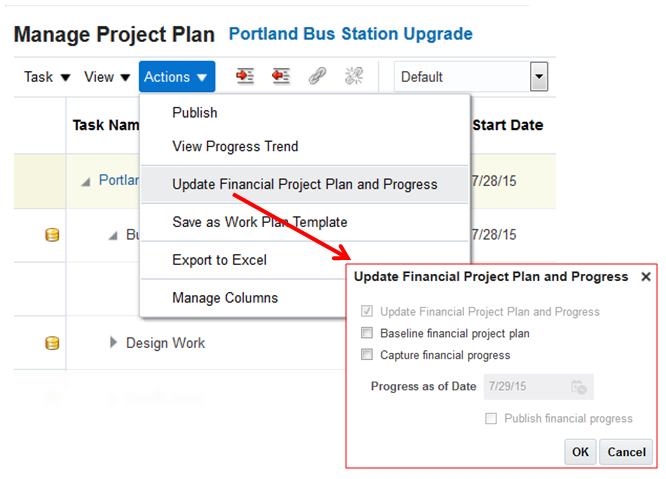The width and height of the screenshot is (666, 479).
Task: Expand the Design Work task row
Action: point(113,343)
